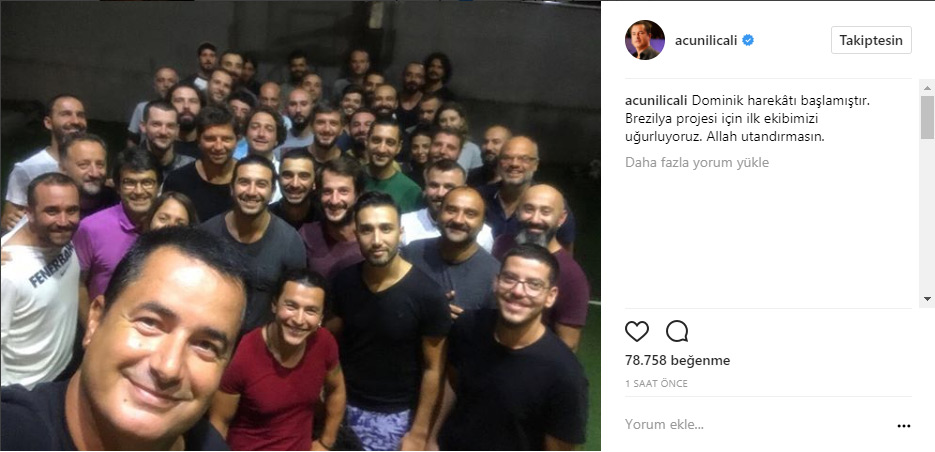Grab the comments scrollbar thumb
The width and height of the screenshot is (935, 452).
point(927,117)
